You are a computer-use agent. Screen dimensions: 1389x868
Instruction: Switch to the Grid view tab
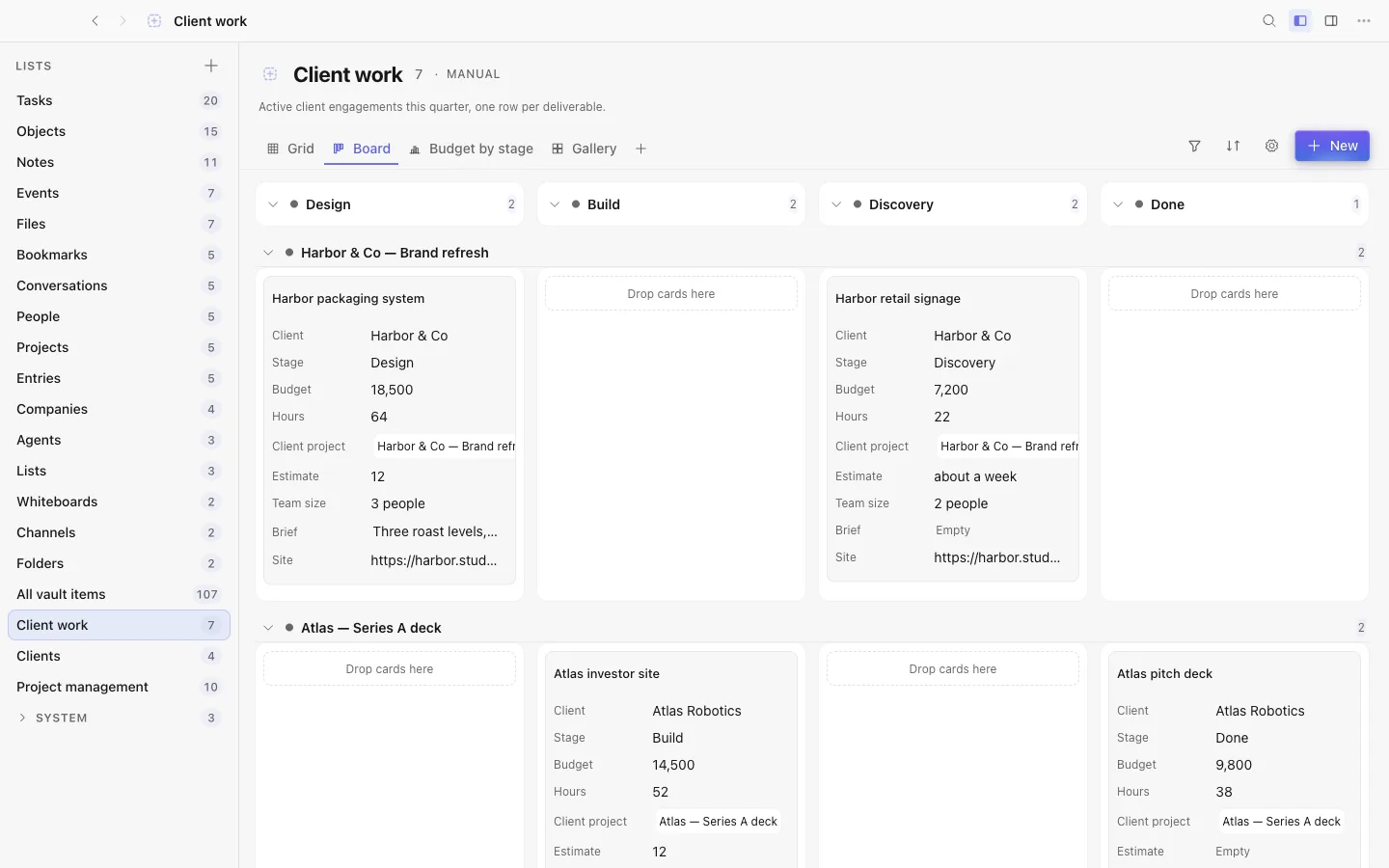point(290,149)
